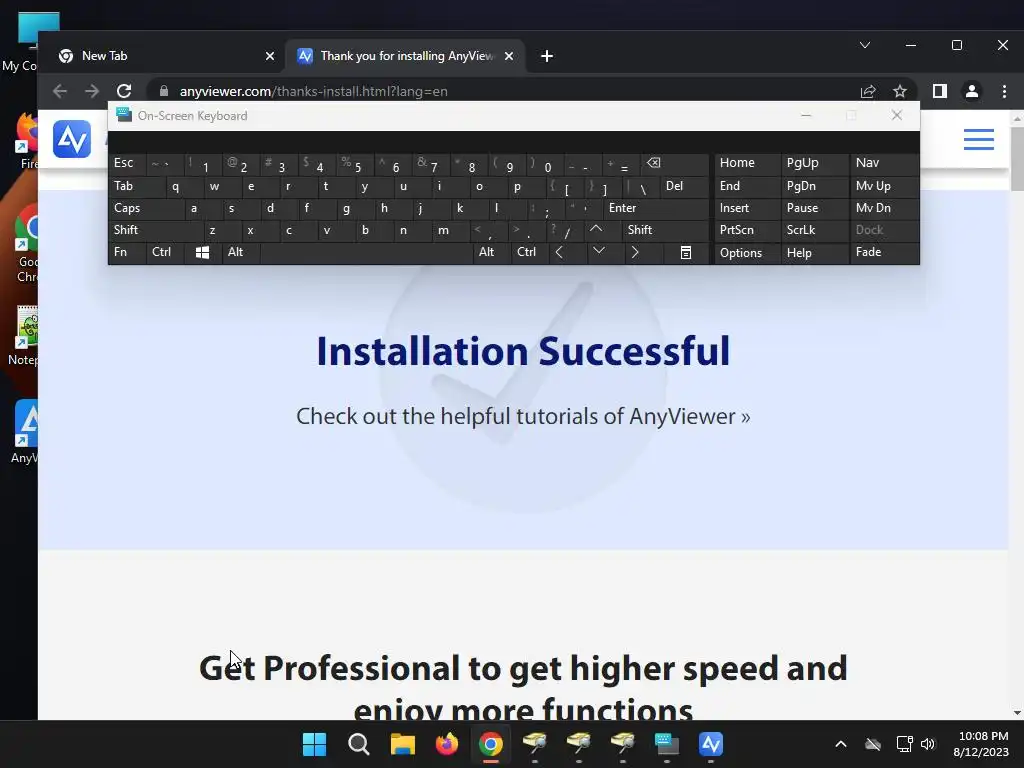Toggle the Fn key on On-Screen Keyboard
This screenshot has height=768, width=1024.
127,252
